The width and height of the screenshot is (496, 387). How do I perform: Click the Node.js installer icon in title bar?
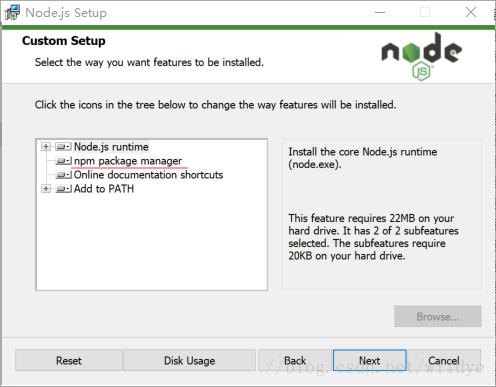click(12, 13)
